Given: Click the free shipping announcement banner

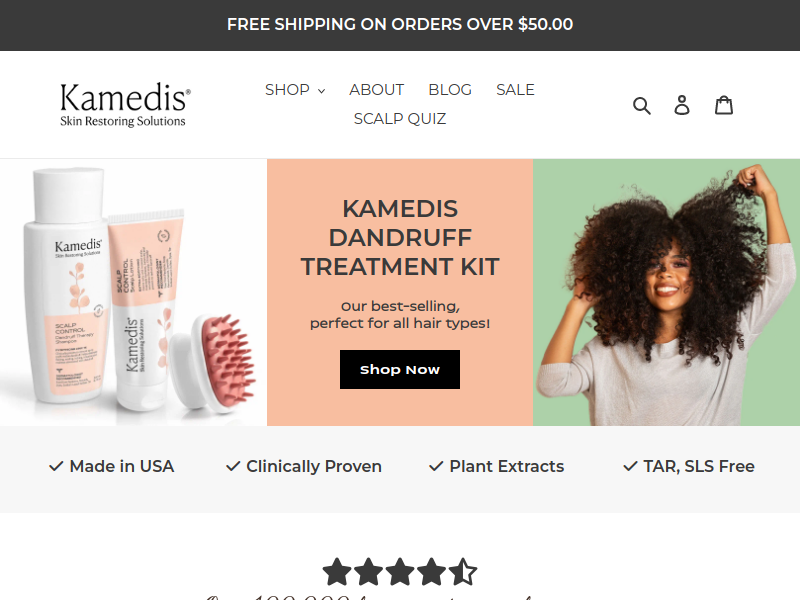Looking at the screenshot, I should (x=400, y=25).
